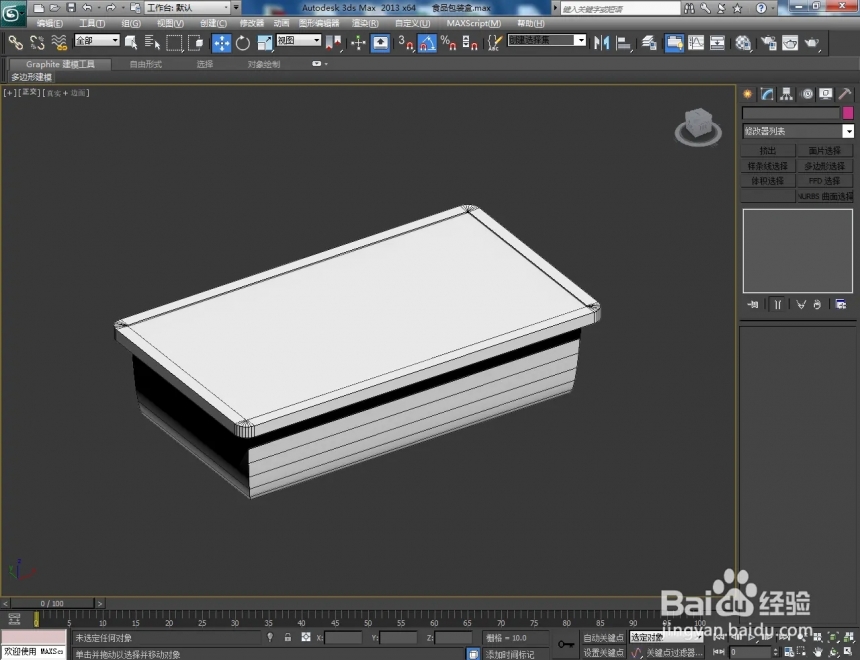860x660 pixels.
Task: Open reference coordinate dropdown 视图
Action: coord(298,40)
